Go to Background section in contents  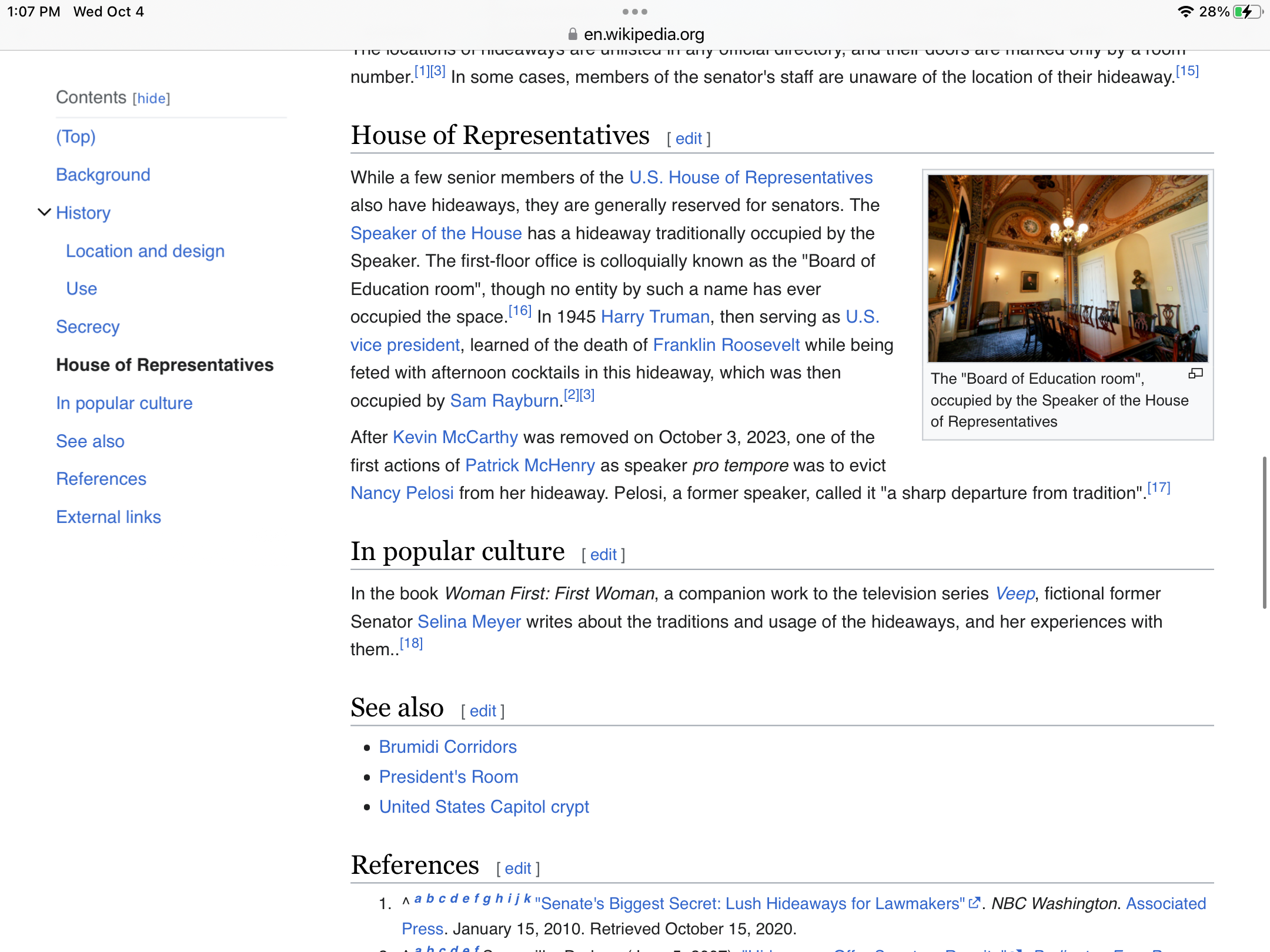[103, 175]
